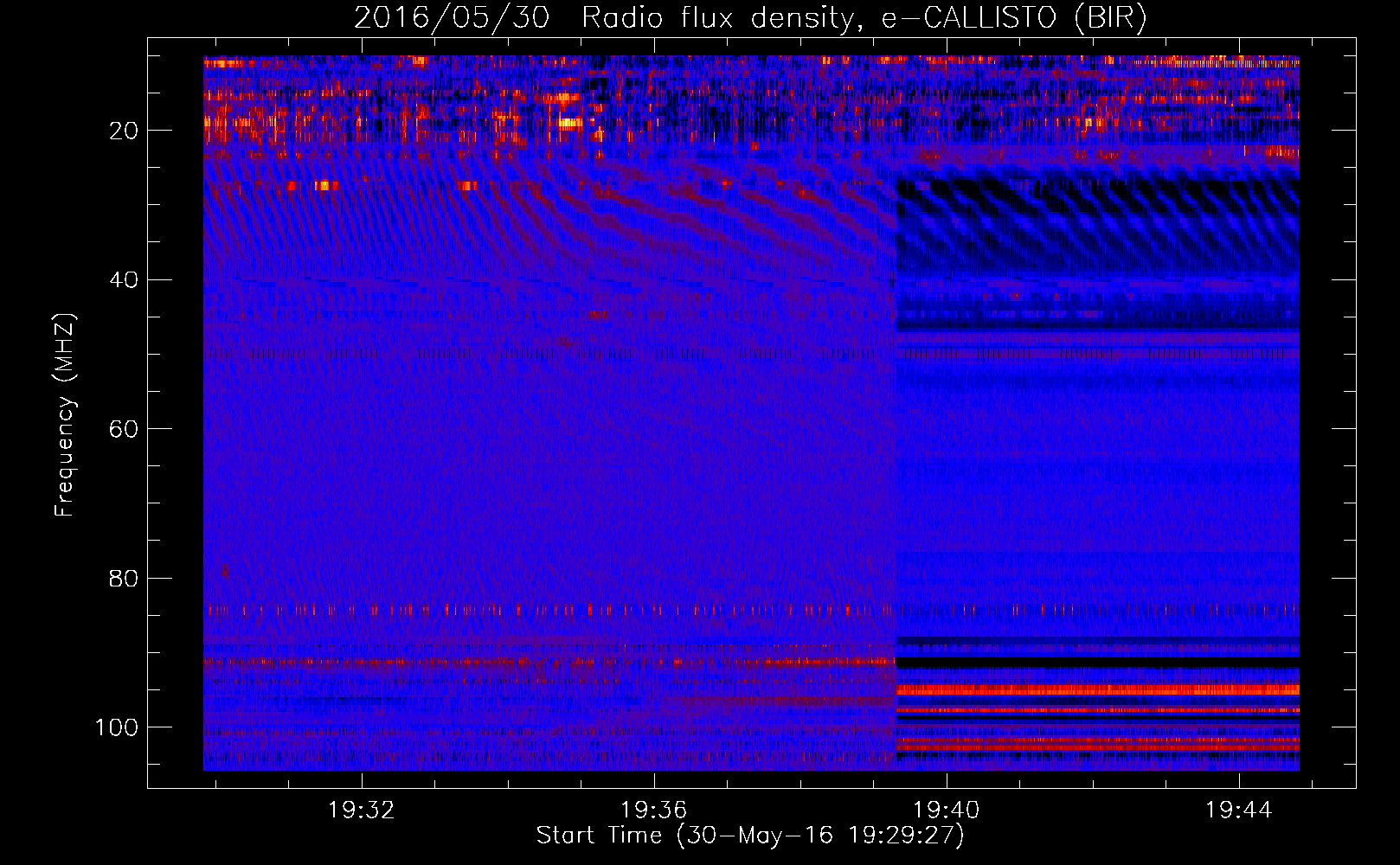Click the y-axis tick label '80'

(124, 578)
